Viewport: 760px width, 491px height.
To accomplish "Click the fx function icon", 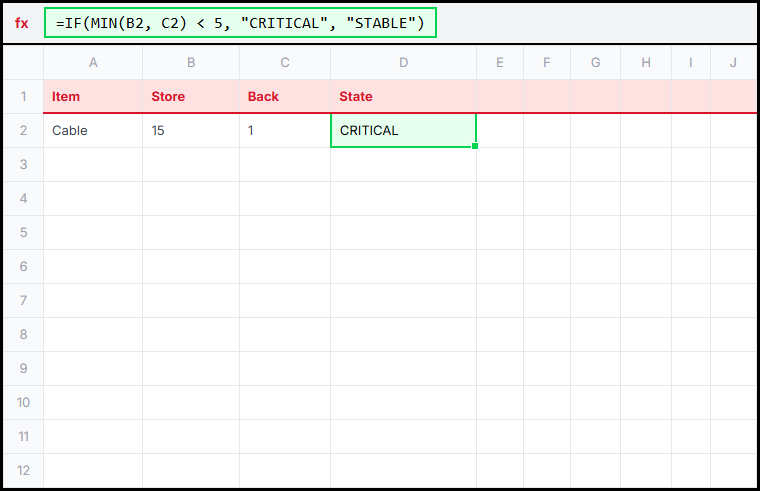I will pyautogui.click(x=22, y=24).
